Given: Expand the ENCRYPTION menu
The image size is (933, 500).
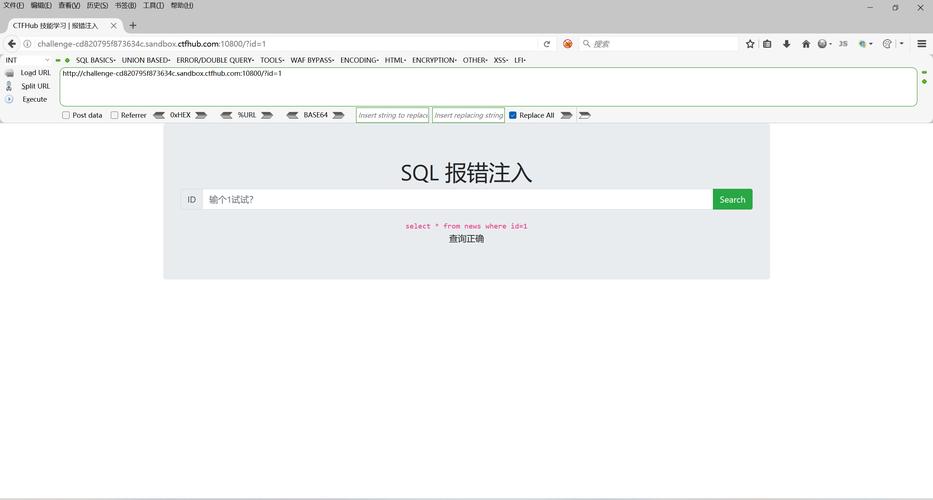Looking at the screenshot, I should [x=434, y=60].
